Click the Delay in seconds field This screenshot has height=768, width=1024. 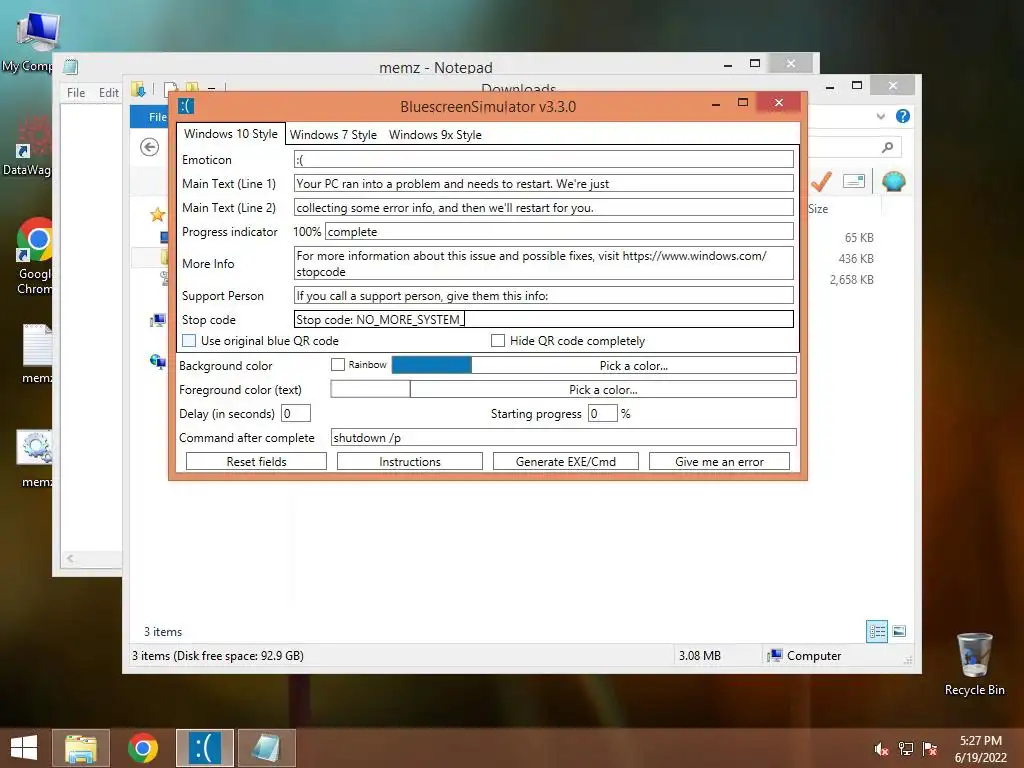click(x=295, y=413)
